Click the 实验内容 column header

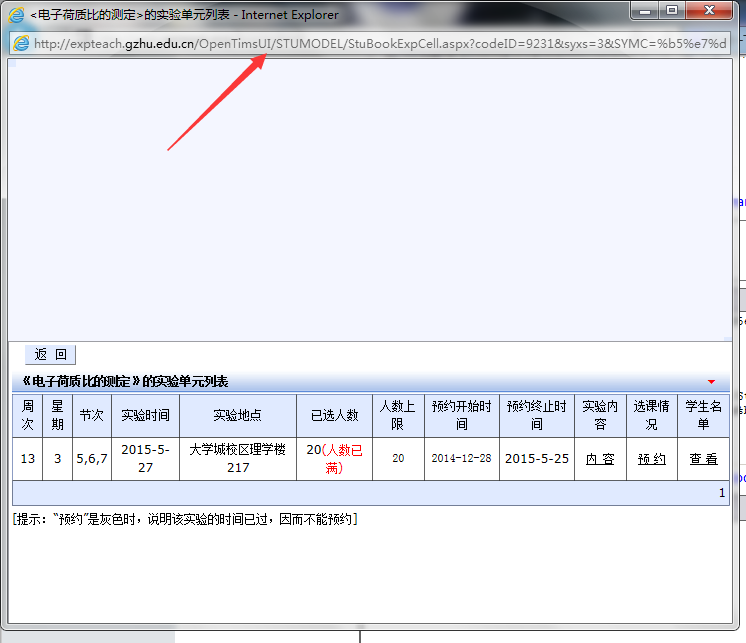600,415
